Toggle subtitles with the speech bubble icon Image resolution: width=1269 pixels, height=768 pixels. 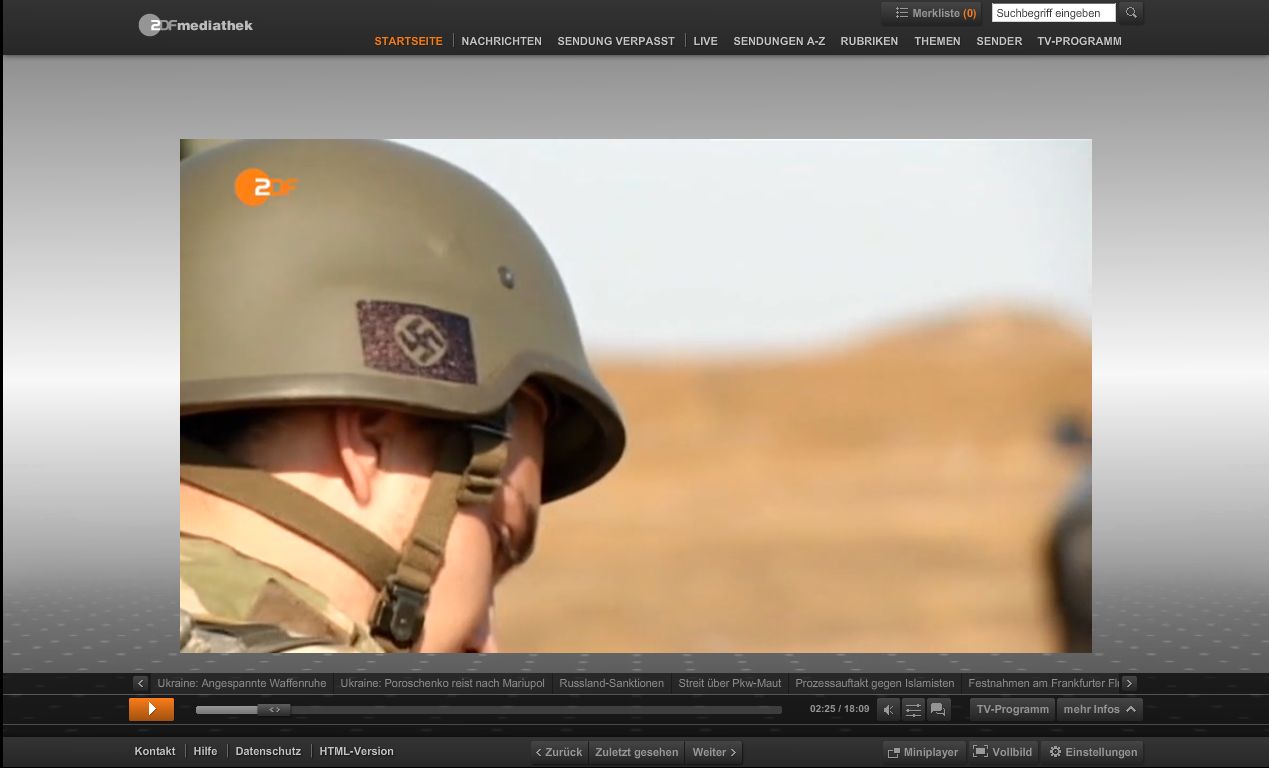(938, 710)
